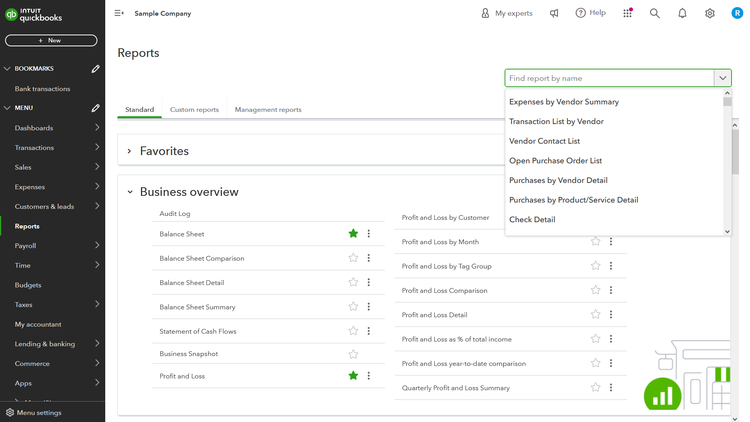Expand the Payroll submenu
The image size is (750, 422).
pos(97,245)
